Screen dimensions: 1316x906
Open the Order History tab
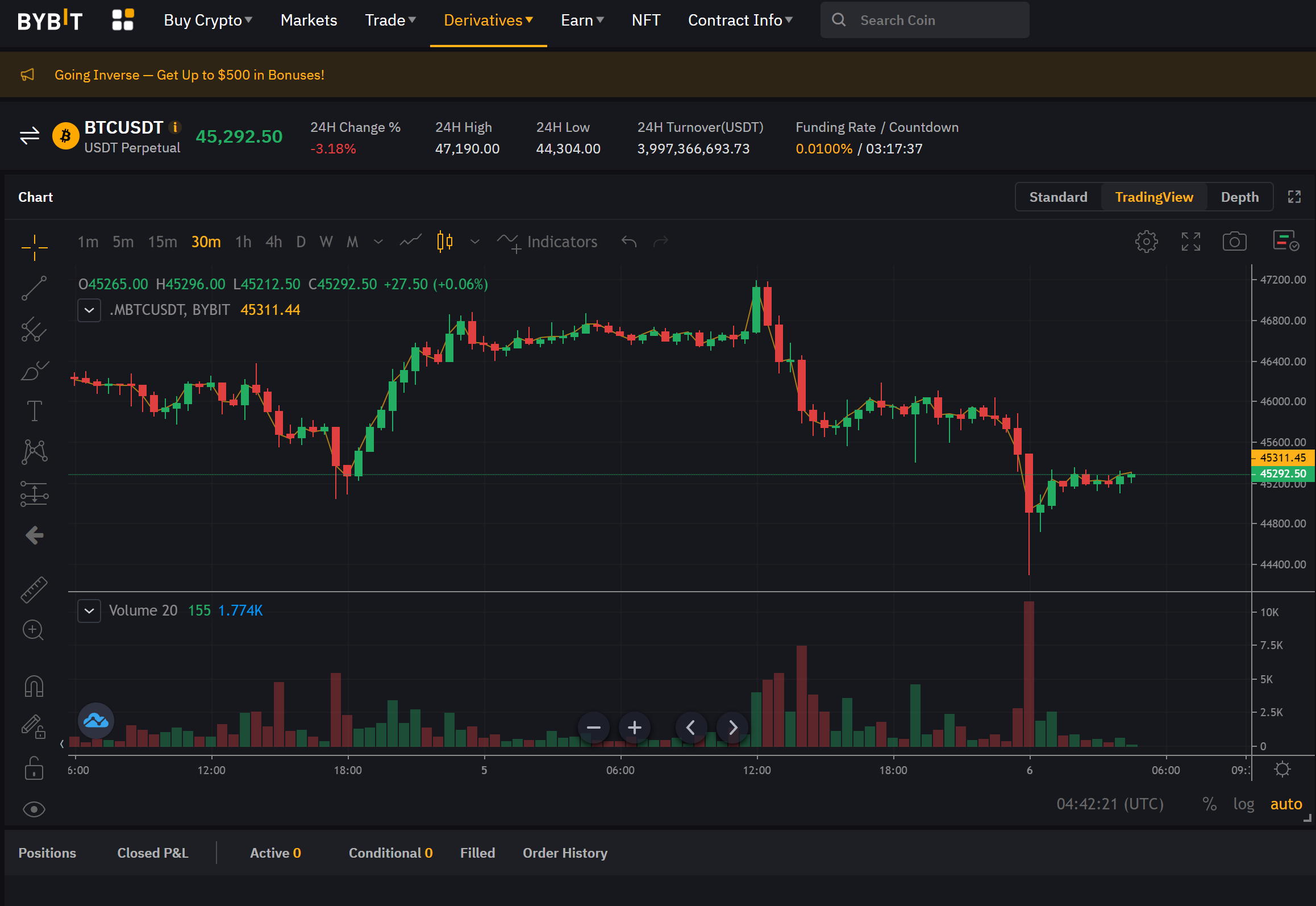pyautogui.click(x=565, y=853)
